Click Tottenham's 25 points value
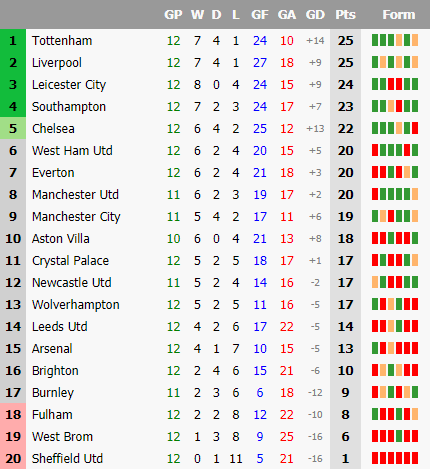 click(345, 41)
